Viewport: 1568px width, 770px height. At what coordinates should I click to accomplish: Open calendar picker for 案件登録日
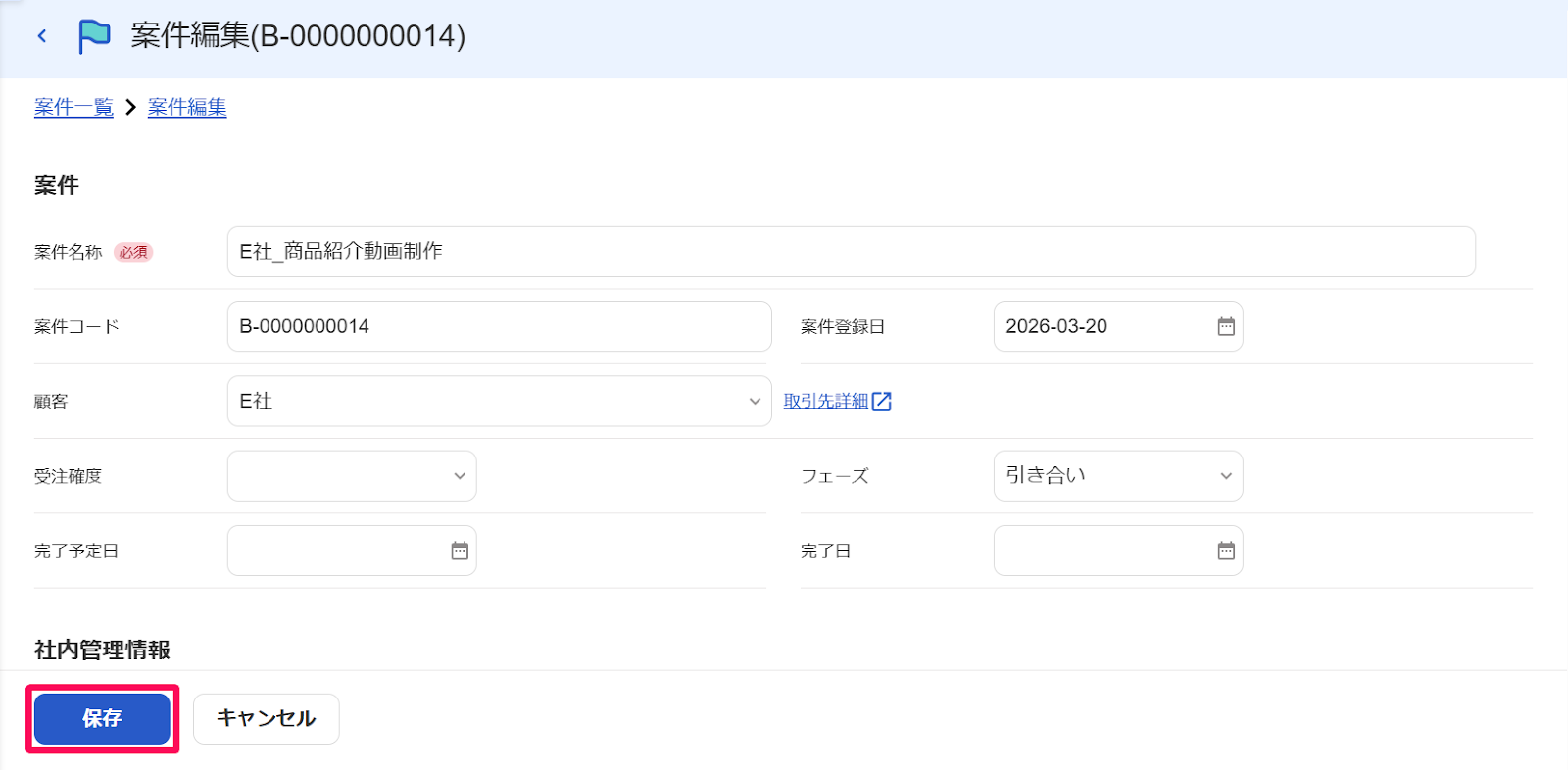click(1226, 326)
